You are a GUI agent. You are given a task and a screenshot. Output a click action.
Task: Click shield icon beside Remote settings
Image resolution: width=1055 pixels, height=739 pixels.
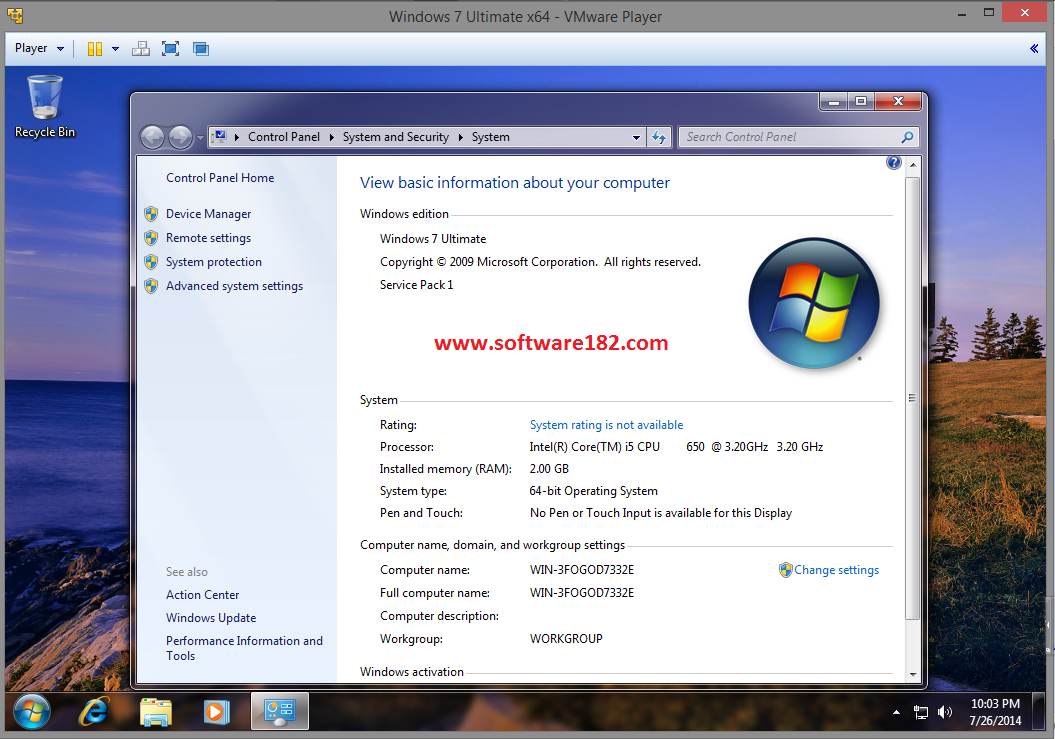(151, 238)
